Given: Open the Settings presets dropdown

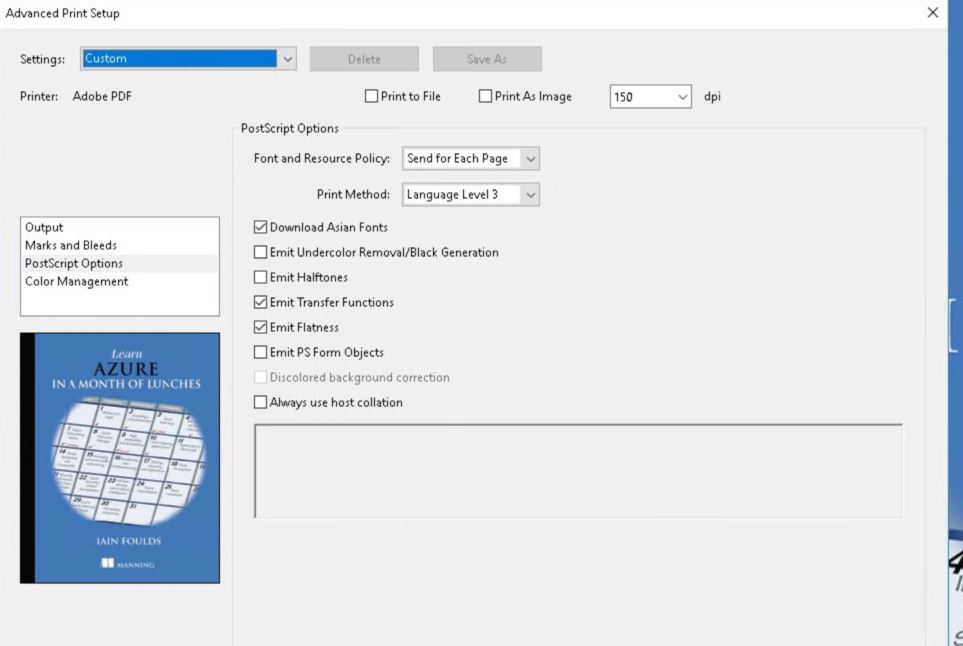Looking at the screenshot, I should 289,58.
